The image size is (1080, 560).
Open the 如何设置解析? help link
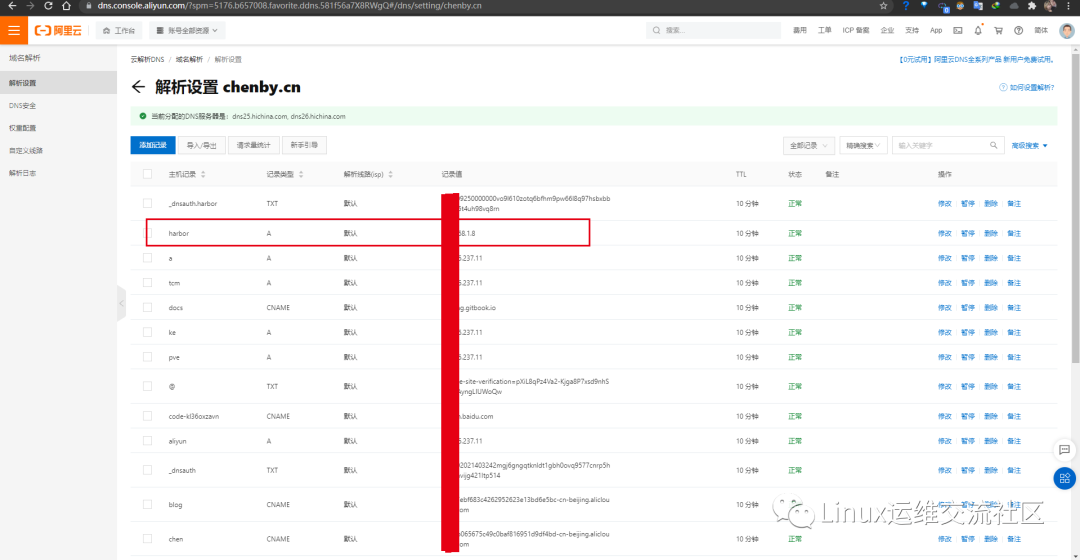[1027, 87]
